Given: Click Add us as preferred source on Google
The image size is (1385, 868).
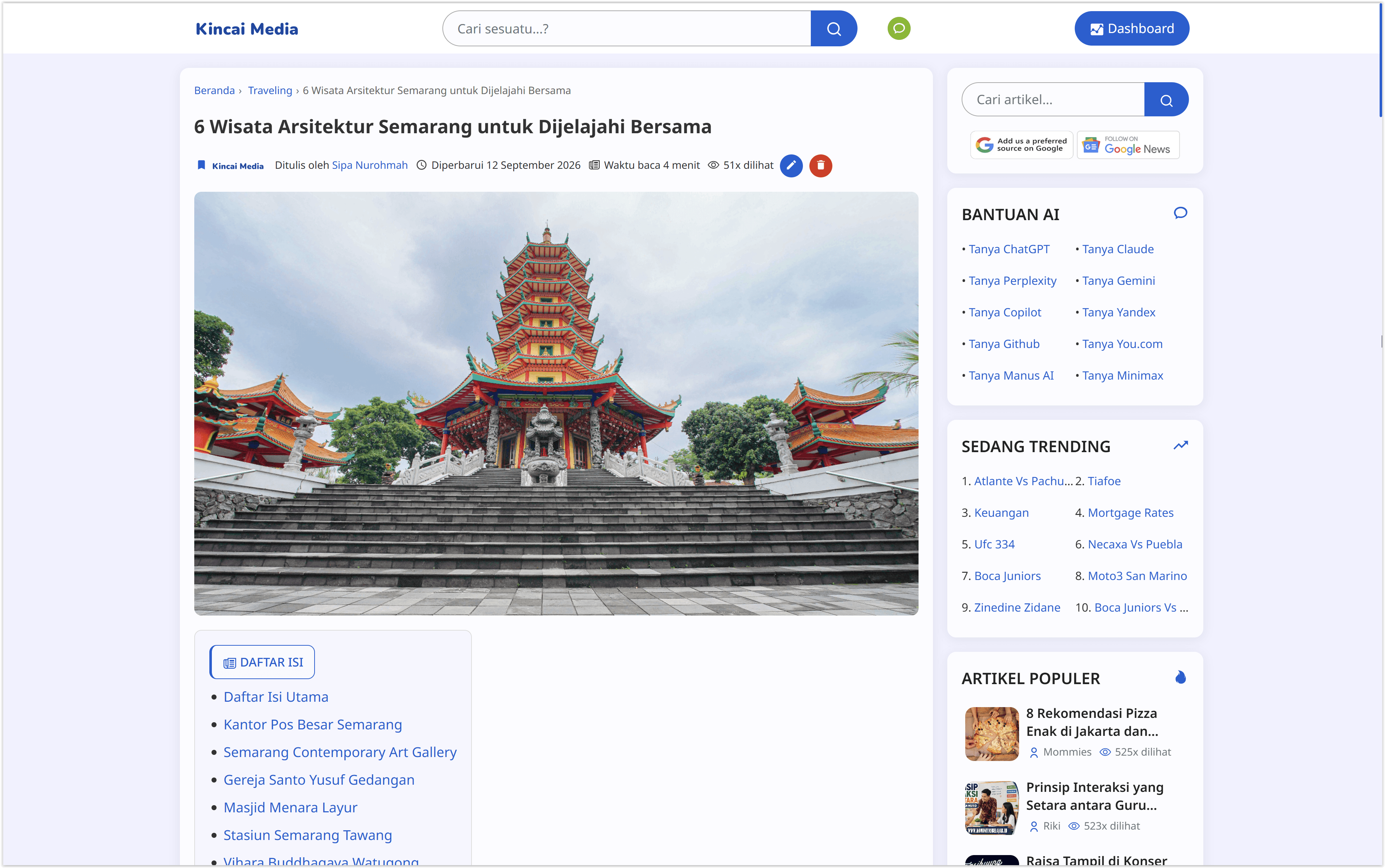Looking at the screenshot, I should click(1022, 145).
